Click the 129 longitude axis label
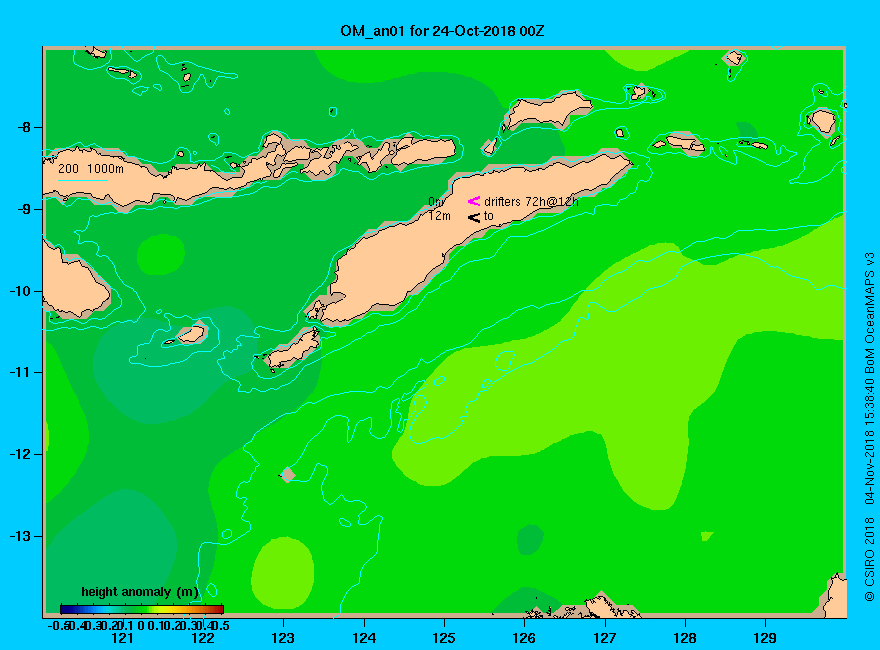The image size is (880, 650). click(x=765, y=638)
